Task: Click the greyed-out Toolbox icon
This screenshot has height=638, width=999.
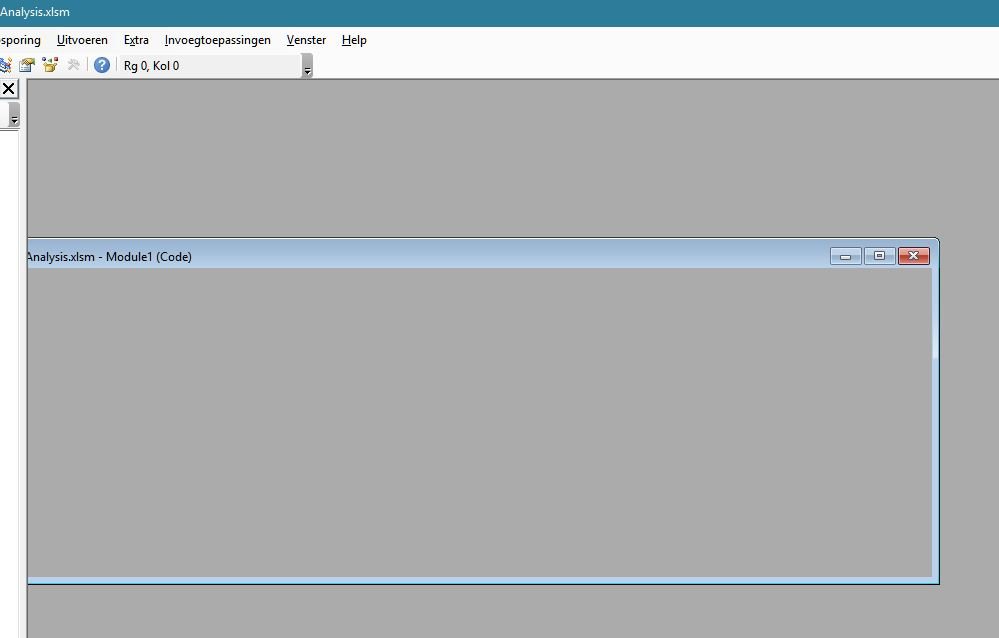Action: click(73, 65)
